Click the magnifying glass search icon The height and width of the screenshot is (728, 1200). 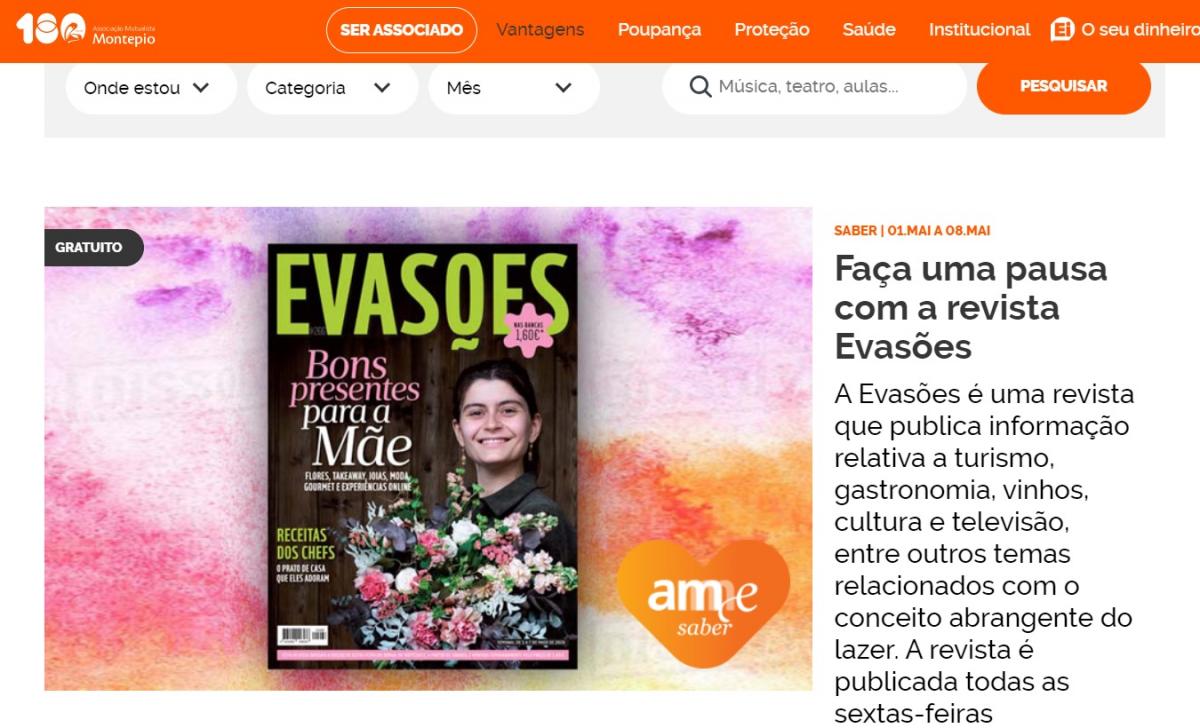(701, 87)
